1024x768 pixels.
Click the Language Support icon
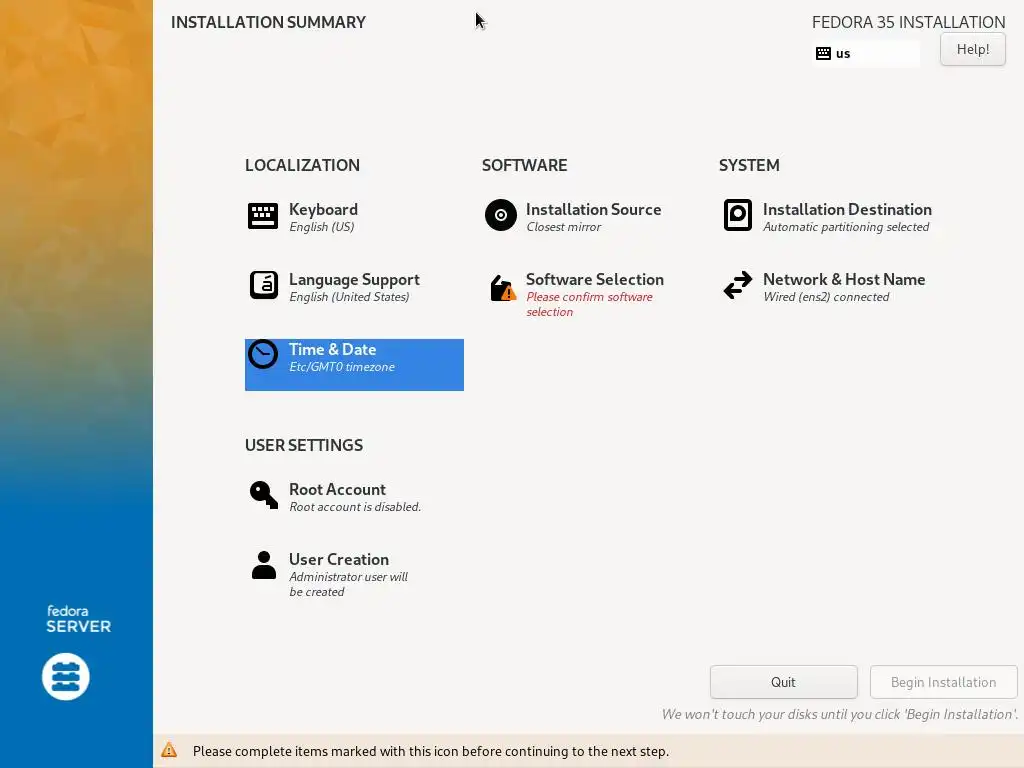pos(264,285)
